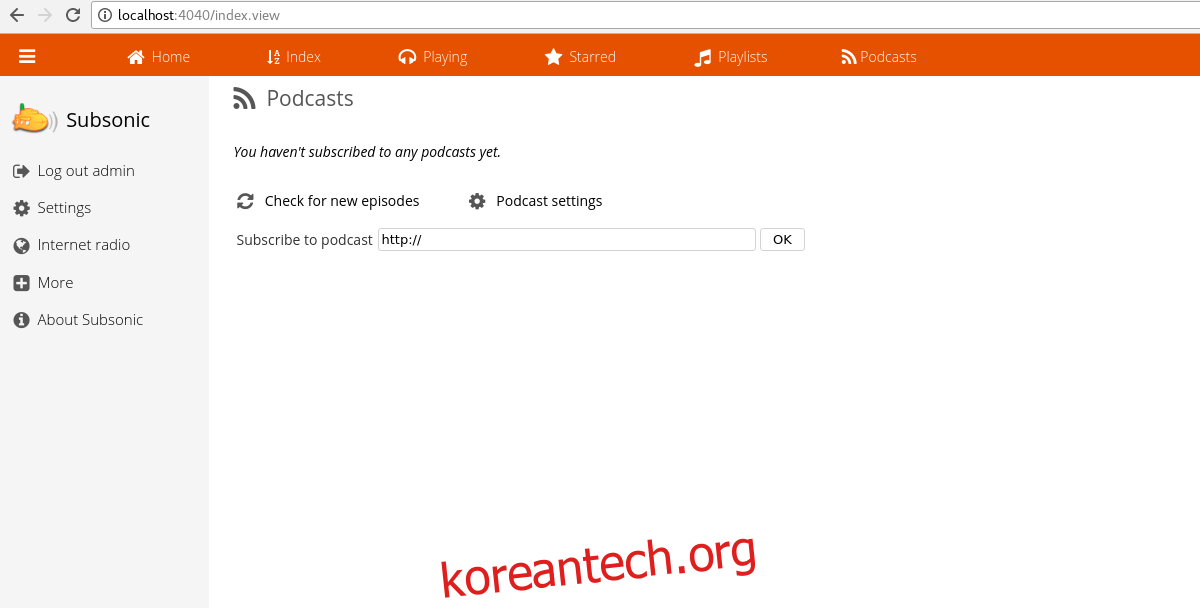Click Check for new episodes link

(x=342, y=201)
